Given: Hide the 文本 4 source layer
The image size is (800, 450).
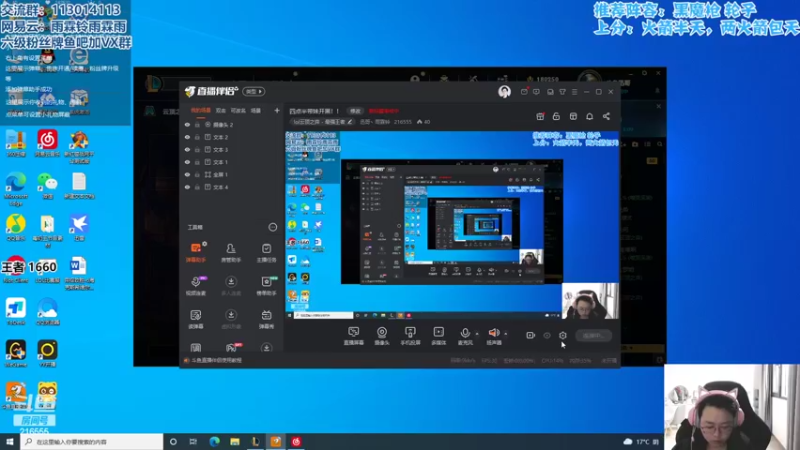Looking at the screenshot, I should click(187, 187).
